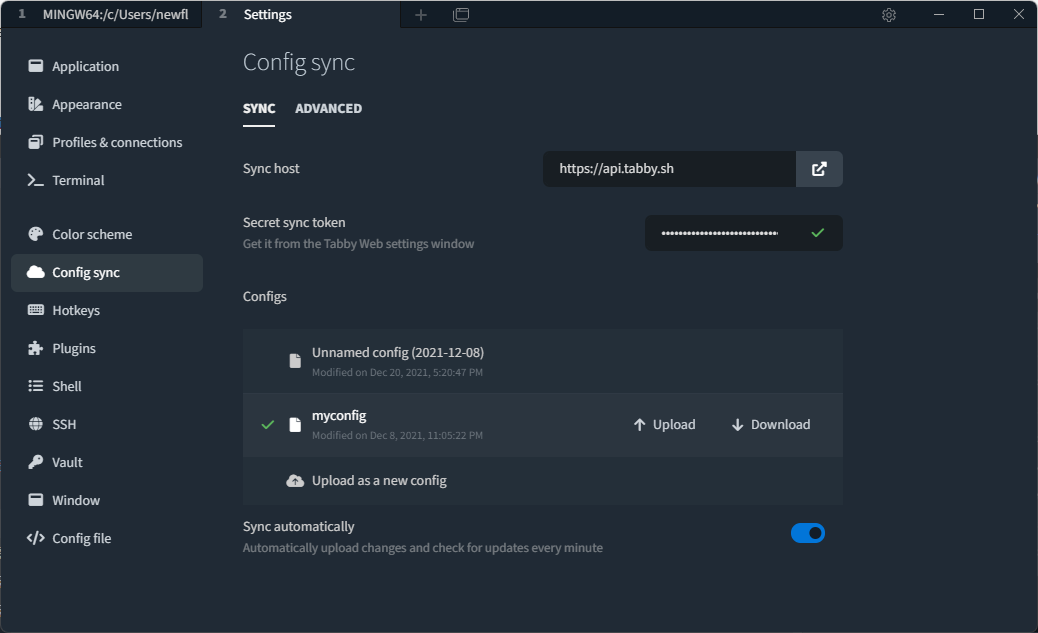
Task: Click the myconfig active green checkmark
Action: pos(267,425)
